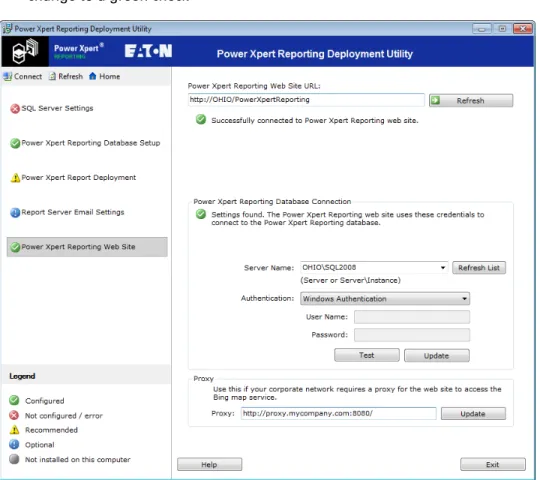Click the Help button
Image resolution: width=540 pixels, height=480 pixels.
pos(209,465)
